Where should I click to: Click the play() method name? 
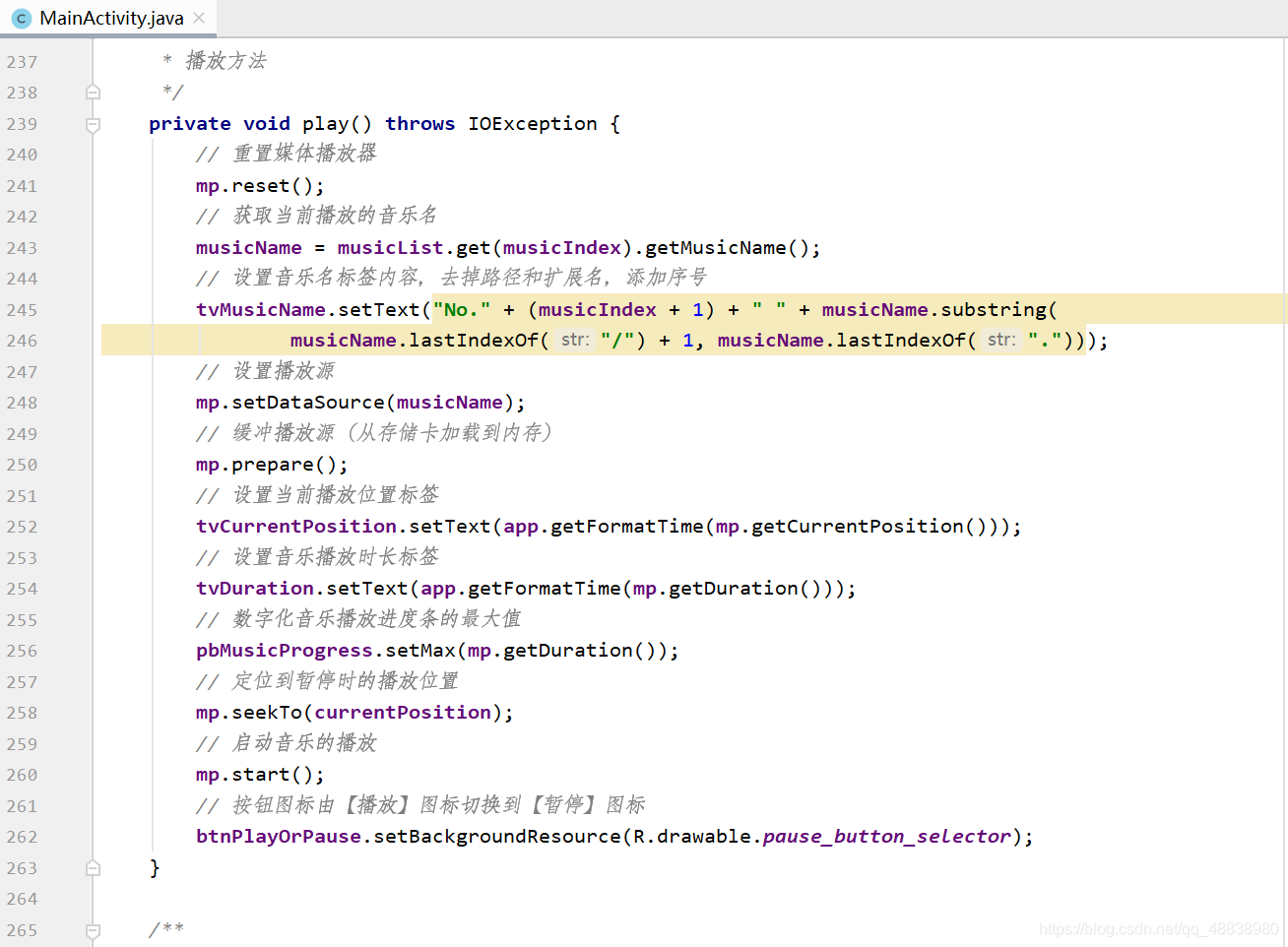click(326, 124)
